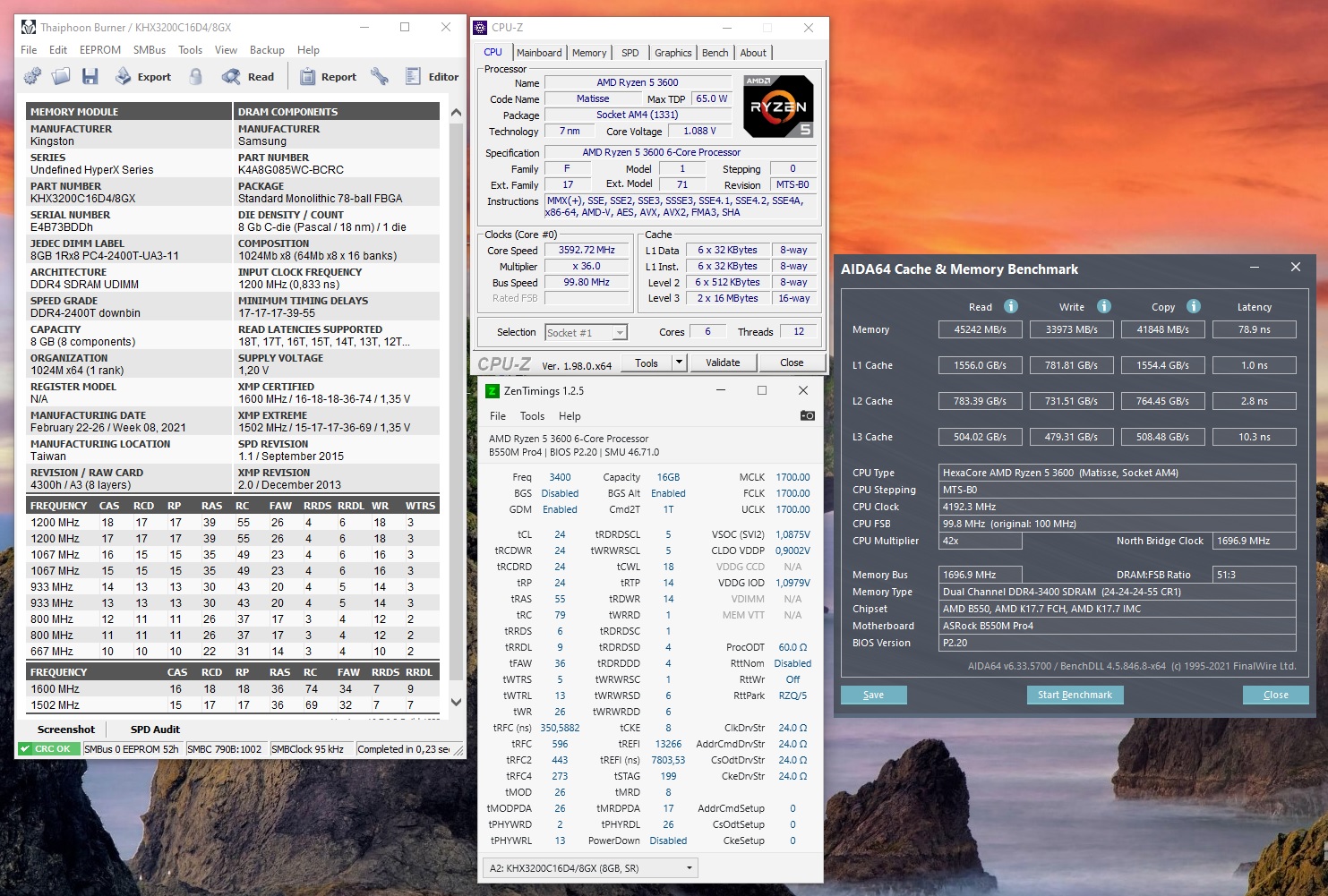Open the Backup menu
This screenshot has width=1328, height=896.
tap(267, 50)
